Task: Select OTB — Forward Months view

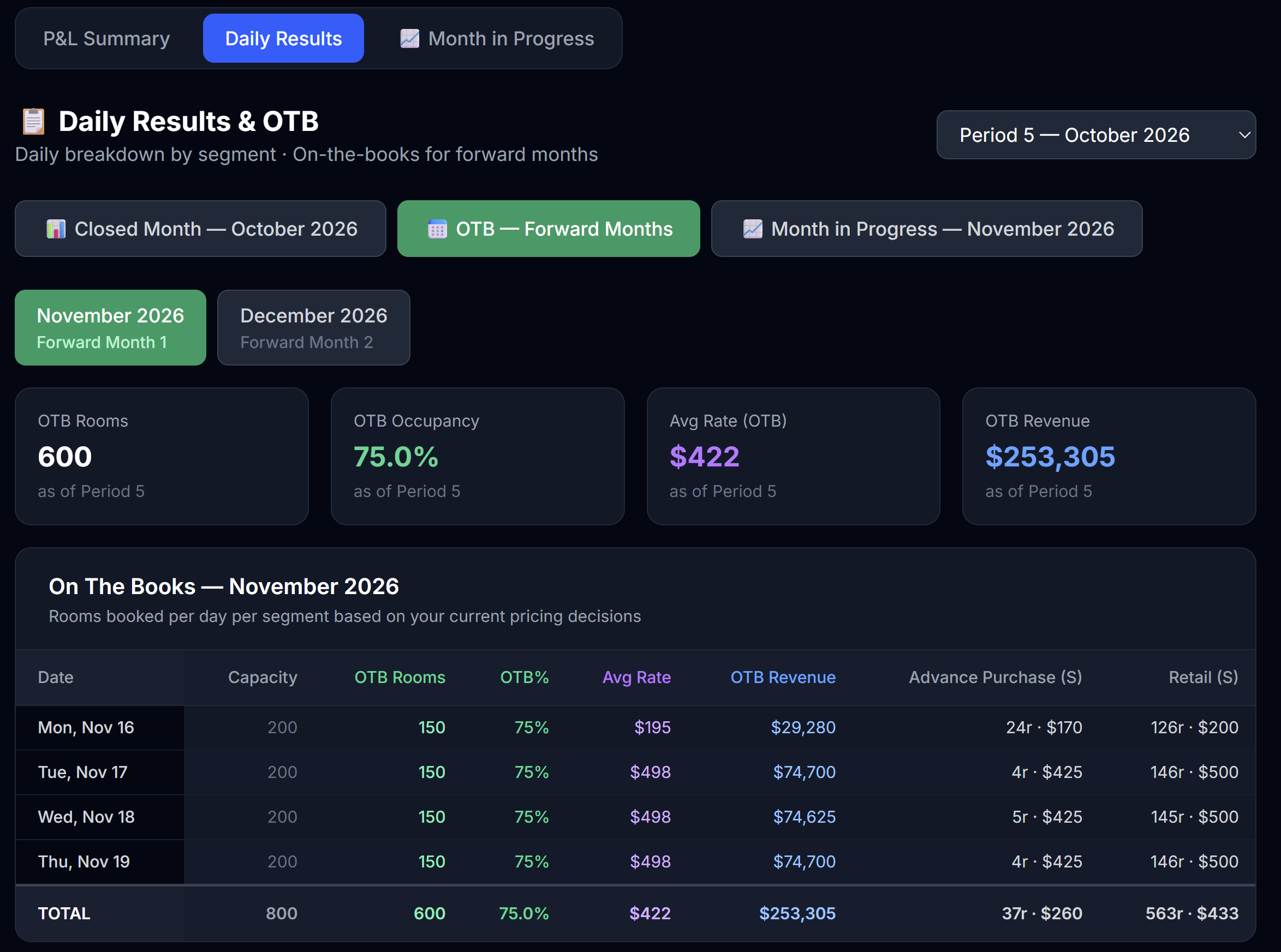Action: 548,229
